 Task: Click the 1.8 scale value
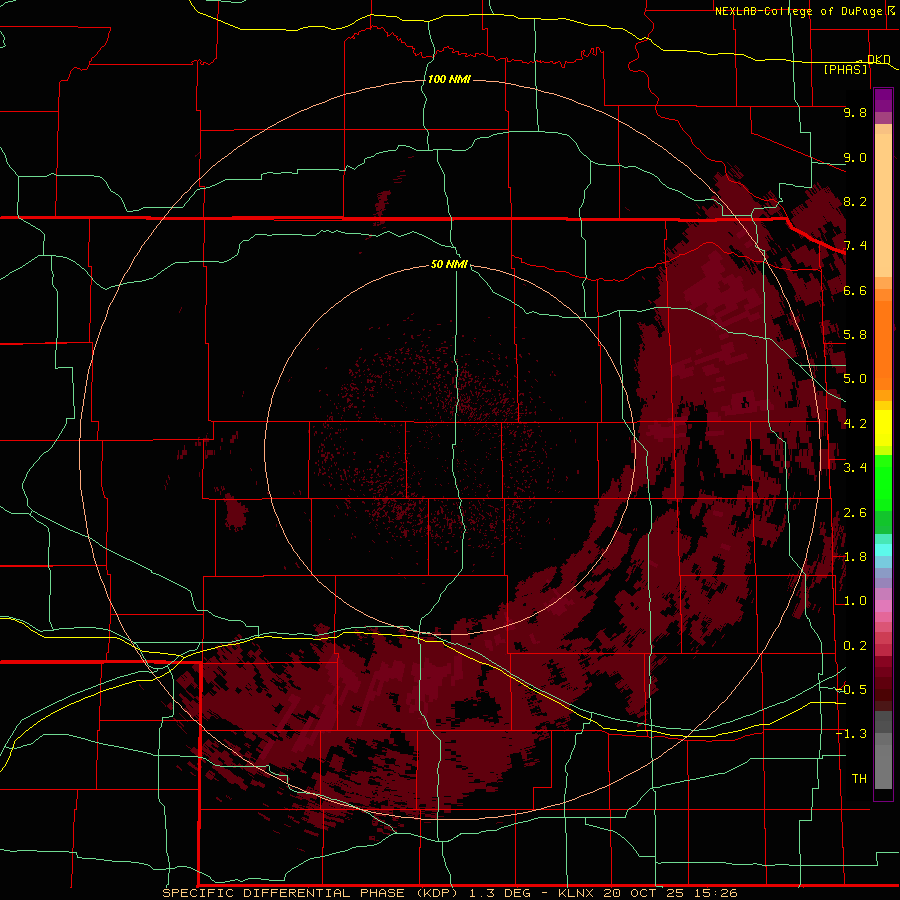tap(855, 557)
